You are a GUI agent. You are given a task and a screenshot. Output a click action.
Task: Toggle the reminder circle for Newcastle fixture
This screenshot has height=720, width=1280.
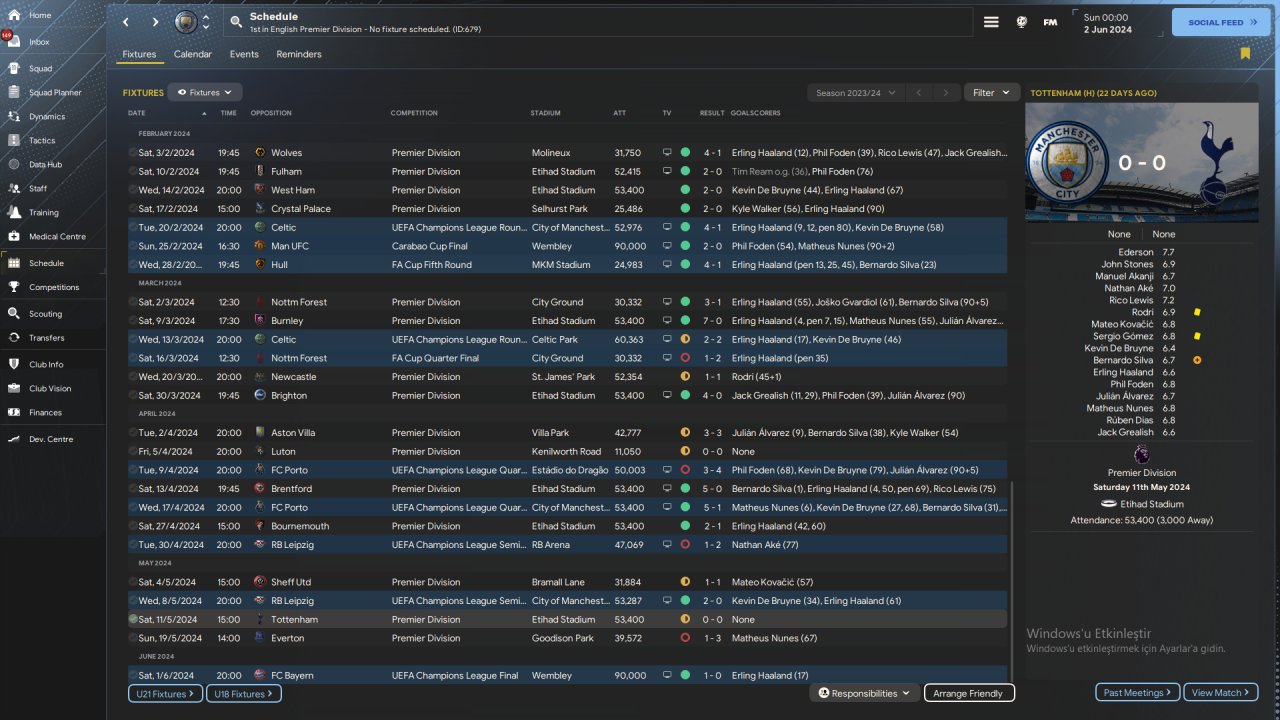click(x=132, y=377)
